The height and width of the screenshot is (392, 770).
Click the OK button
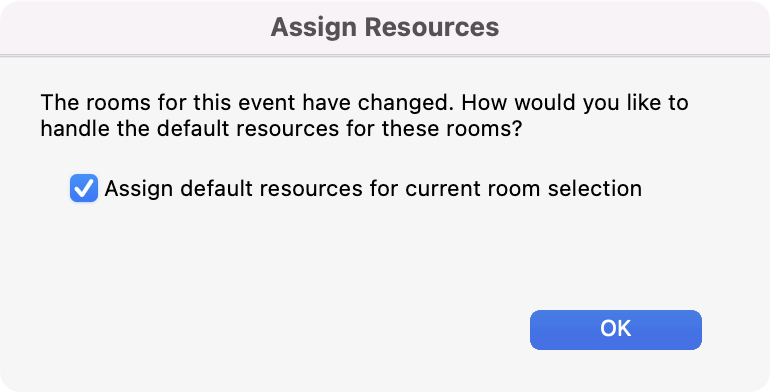click(615, 330)
